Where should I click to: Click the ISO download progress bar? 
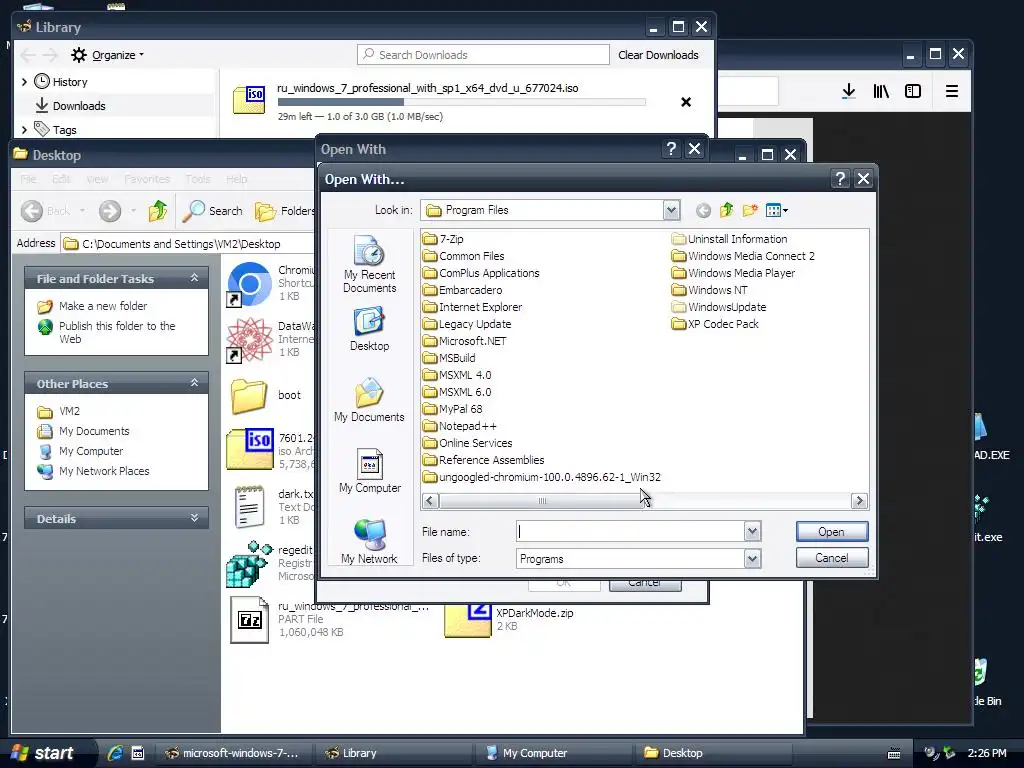coord(462,102)
